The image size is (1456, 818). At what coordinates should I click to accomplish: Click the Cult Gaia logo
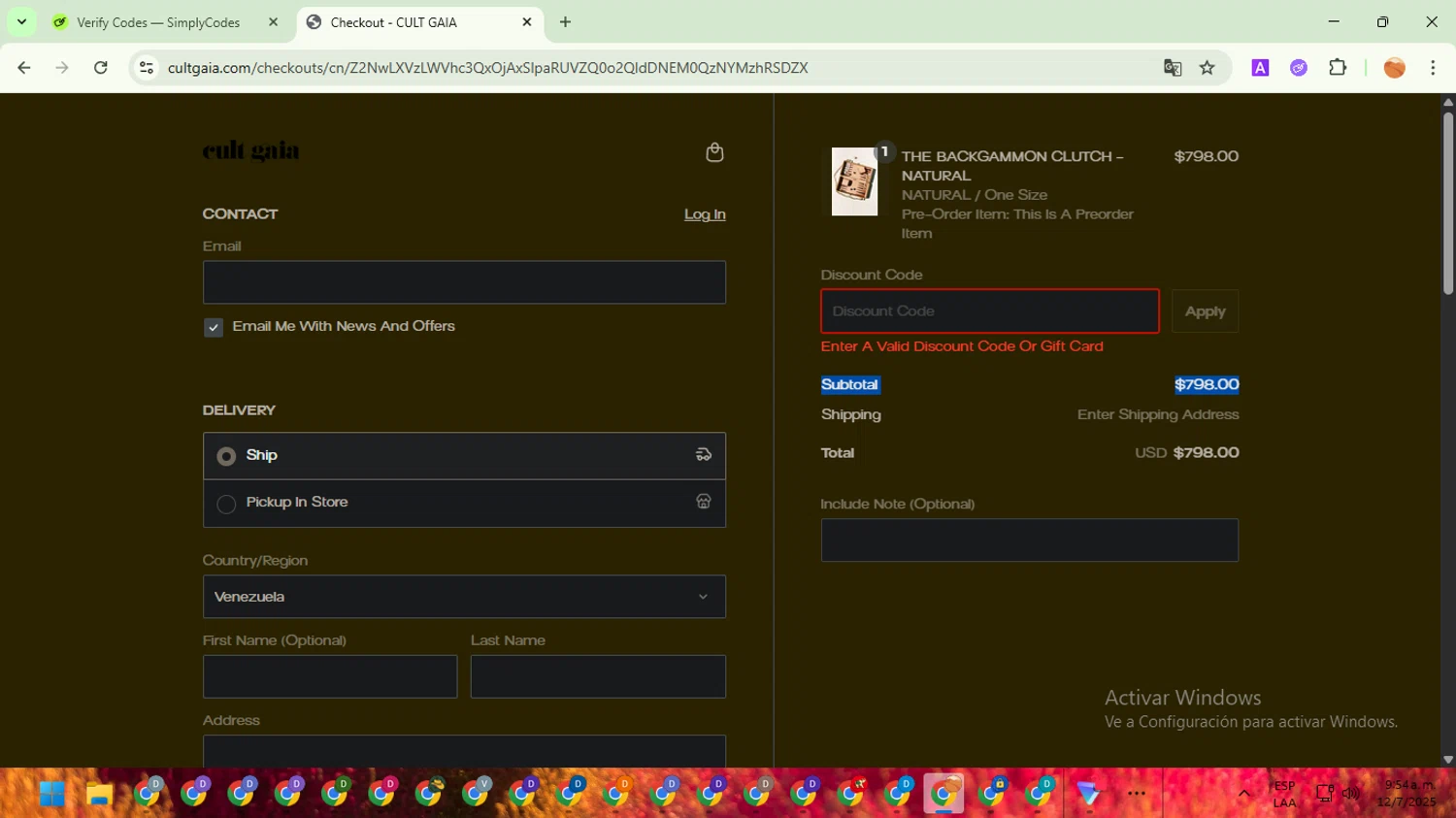click(x=250, y=151)
